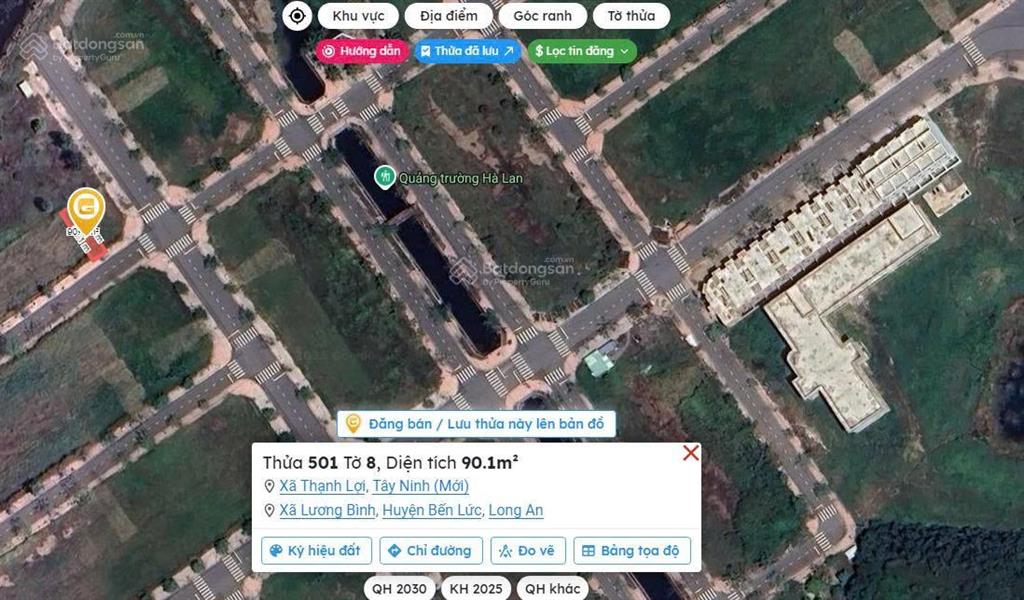Open the Khu vực filter
1024x600 pixels.
(358, 16)
